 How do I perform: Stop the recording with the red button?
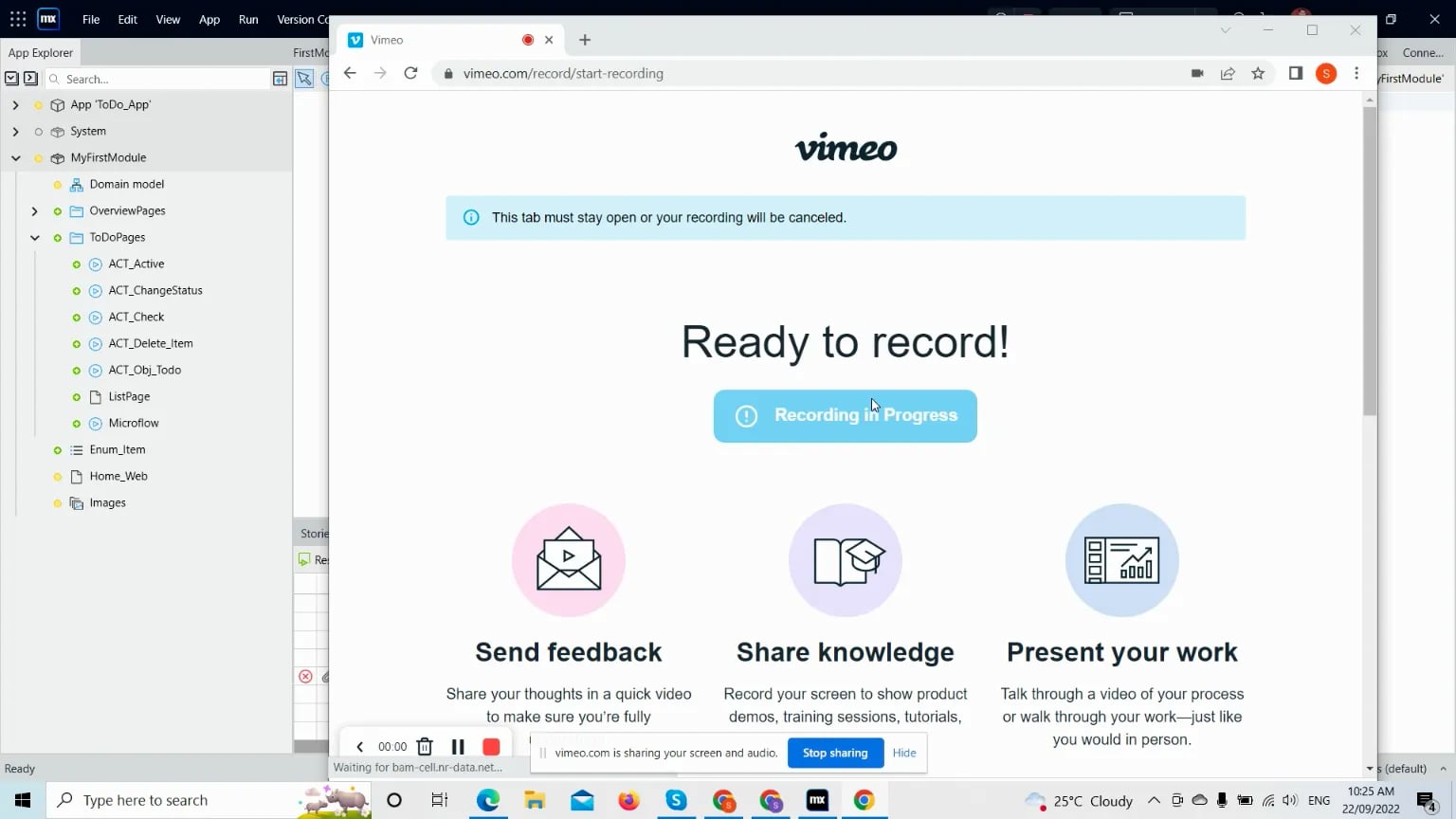pyautogui.click(x=491, y=747)
